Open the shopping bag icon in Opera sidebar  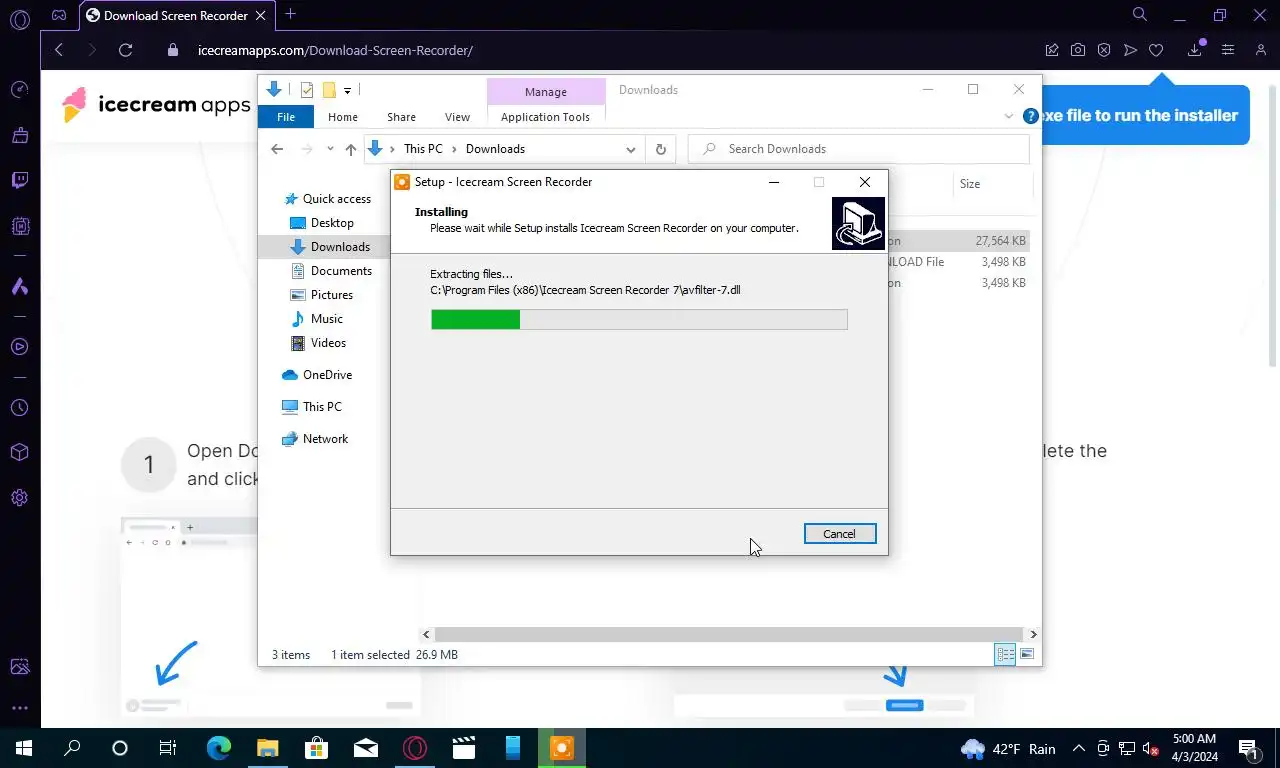coord(20,135)
